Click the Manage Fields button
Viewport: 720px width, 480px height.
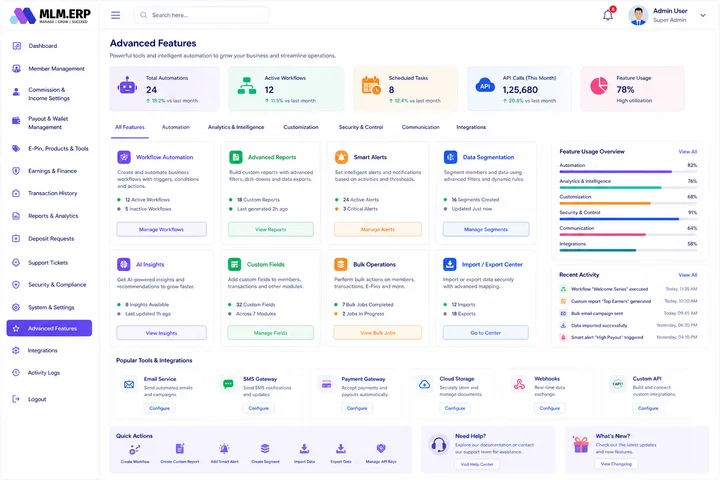click(x=270, y=333)
